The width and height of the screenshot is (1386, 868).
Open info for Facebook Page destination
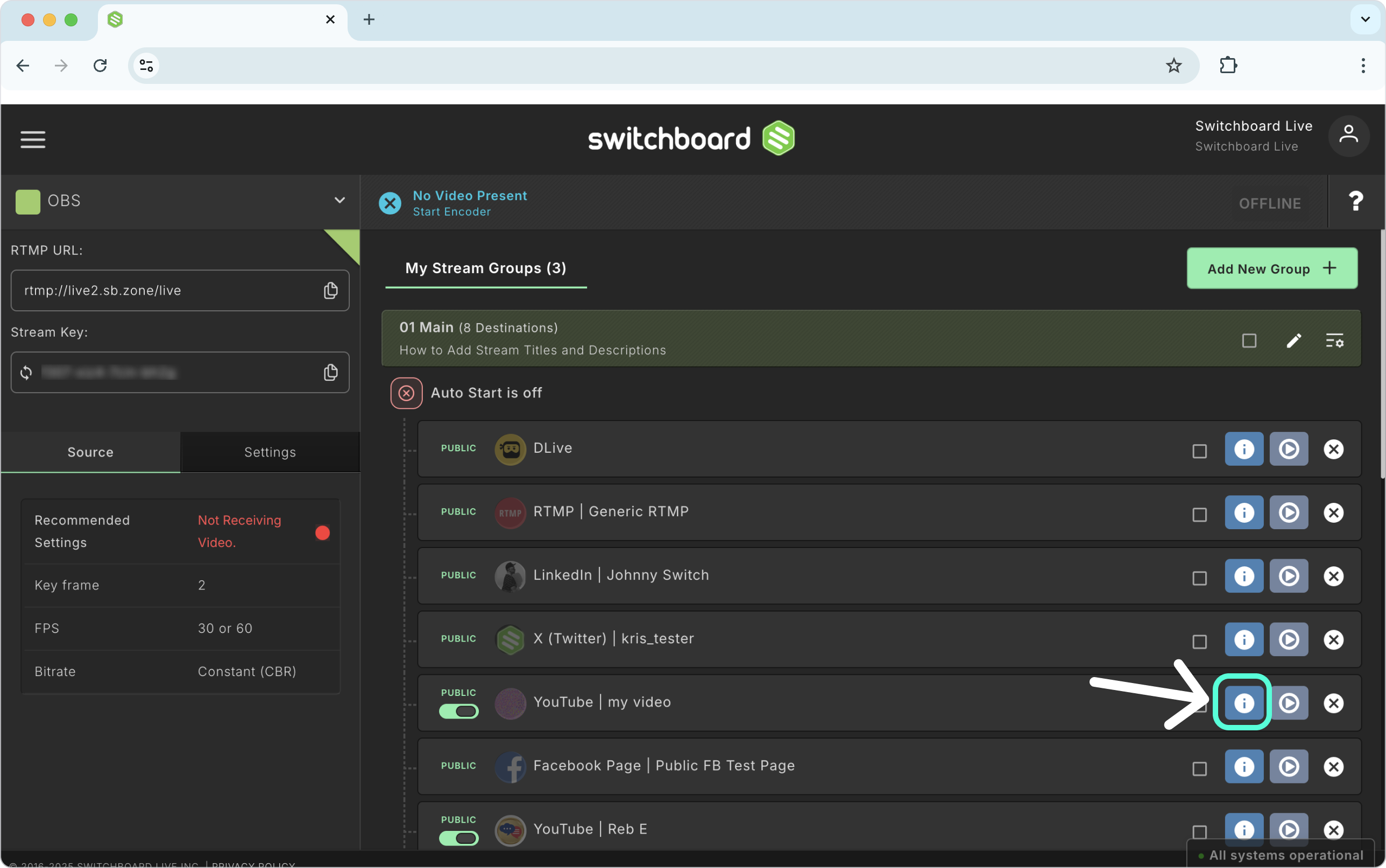1243,767
